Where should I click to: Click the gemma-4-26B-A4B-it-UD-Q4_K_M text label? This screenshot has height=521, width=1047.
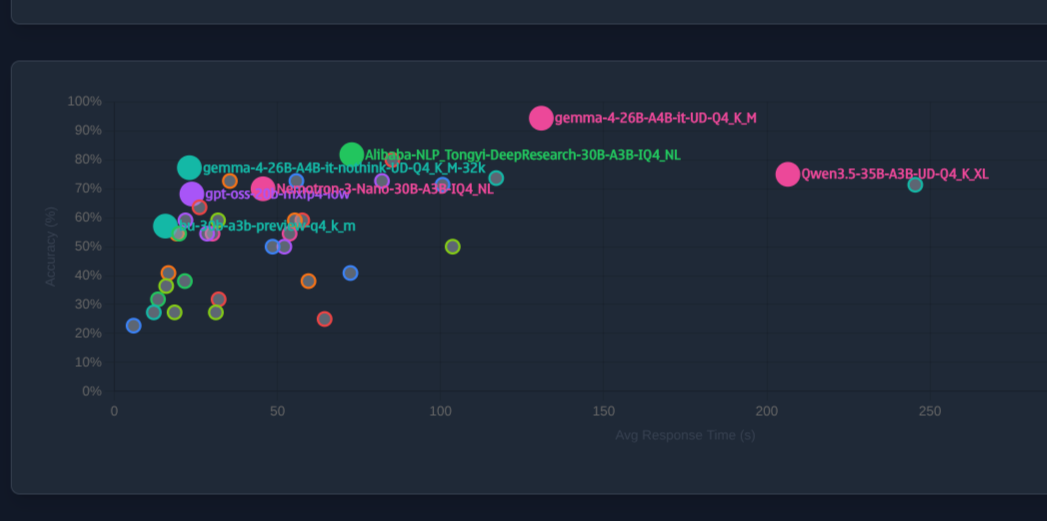pyautogui.click(x=655, y=118)
